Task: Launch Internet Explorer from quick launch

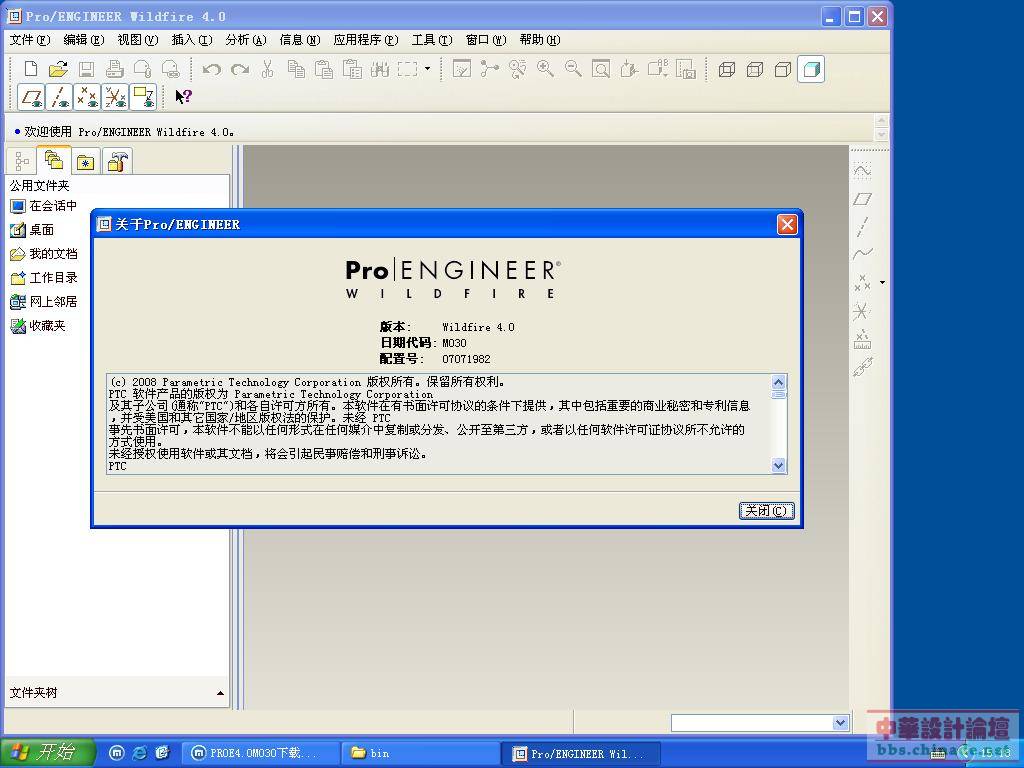Action: click(139, 753)
